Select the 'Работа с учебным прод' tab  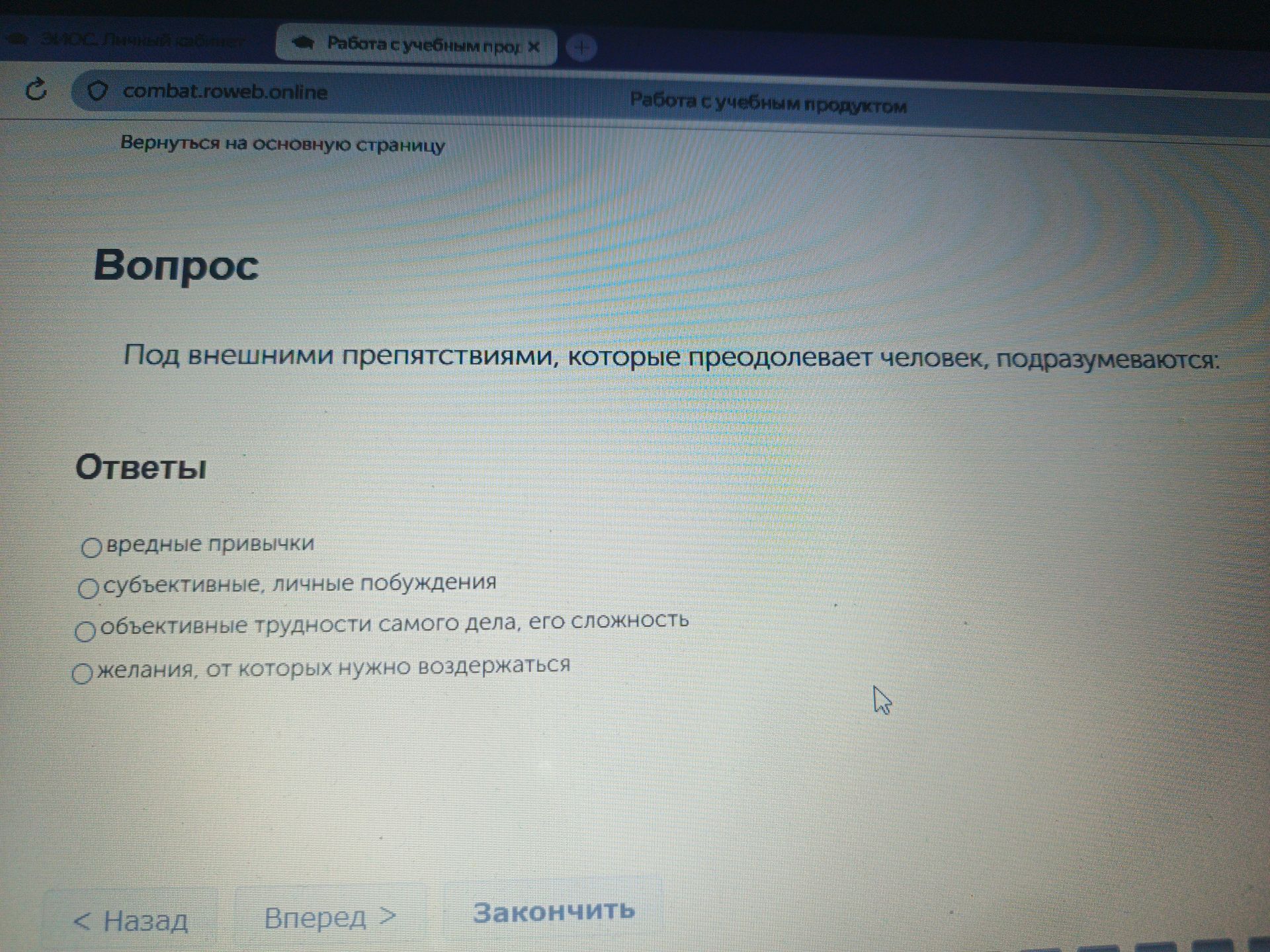[x=416, y=46]
